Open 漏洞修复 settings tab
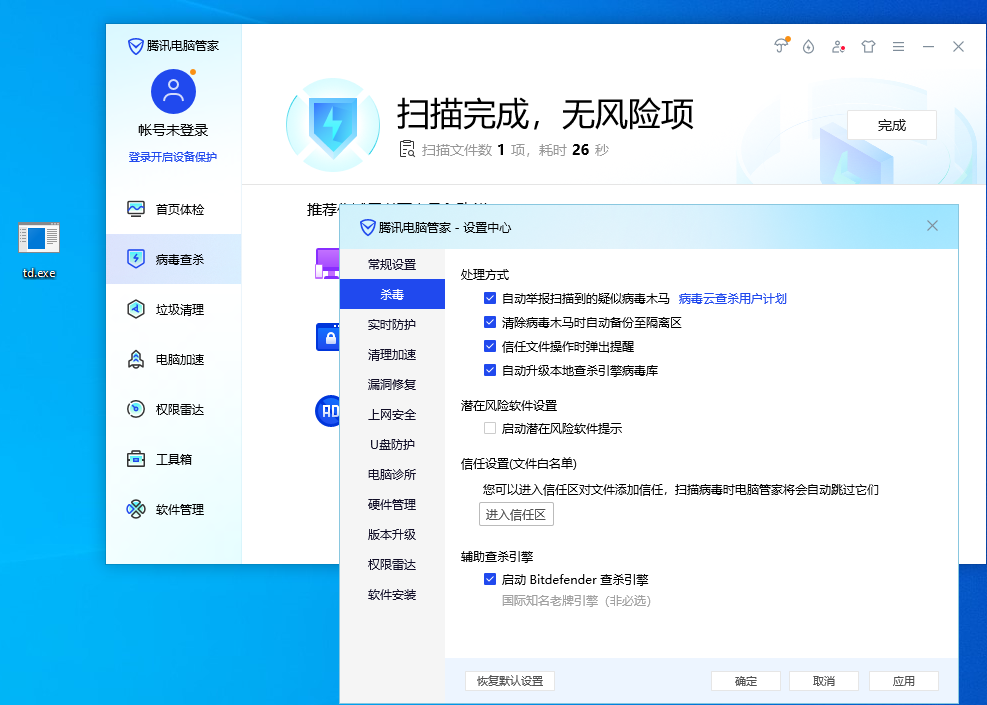 pyautogui.click(x=392, y=385)
